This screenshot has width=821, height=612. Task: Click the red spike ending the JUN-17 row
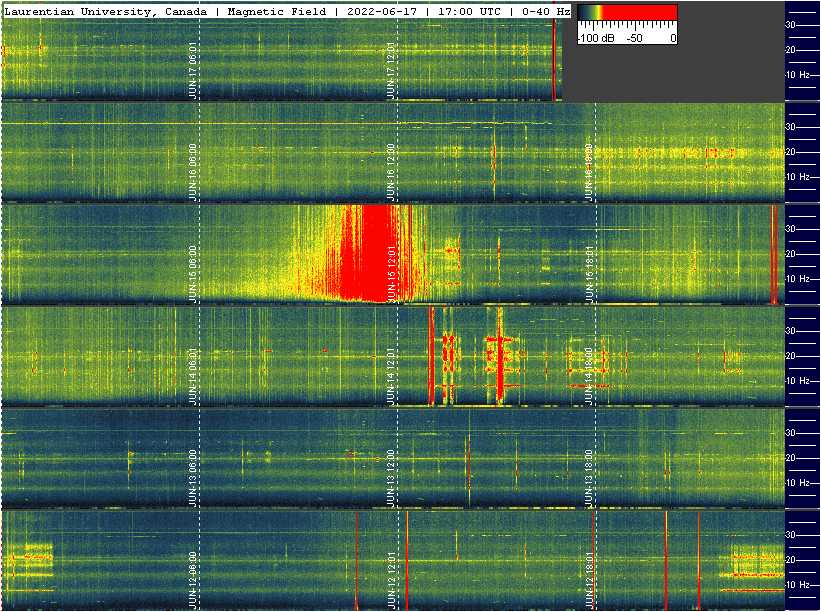pos(554,60)
